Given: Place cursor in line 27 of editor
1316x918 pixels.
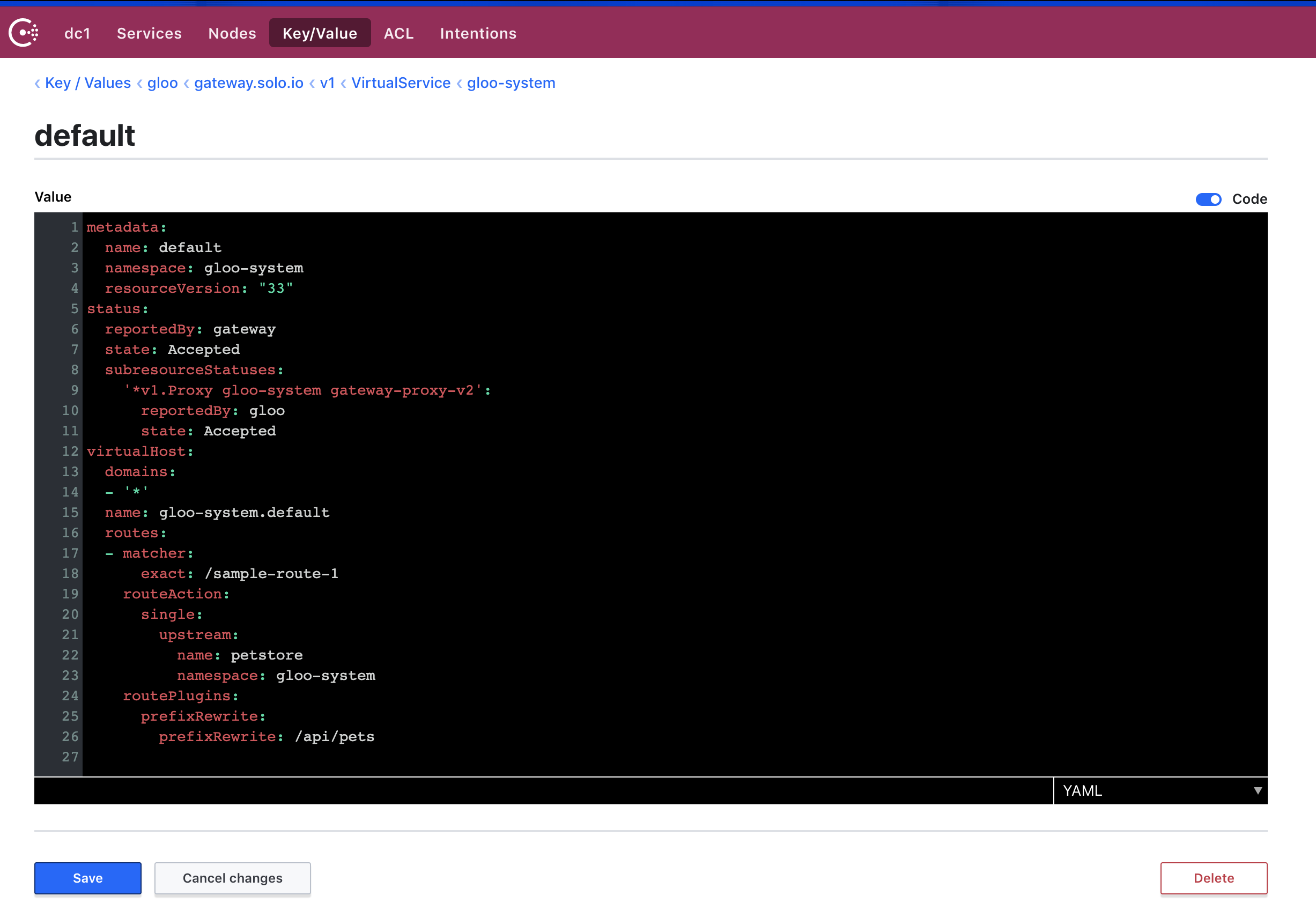Looking at the screenshot, I should pos(675,757).
